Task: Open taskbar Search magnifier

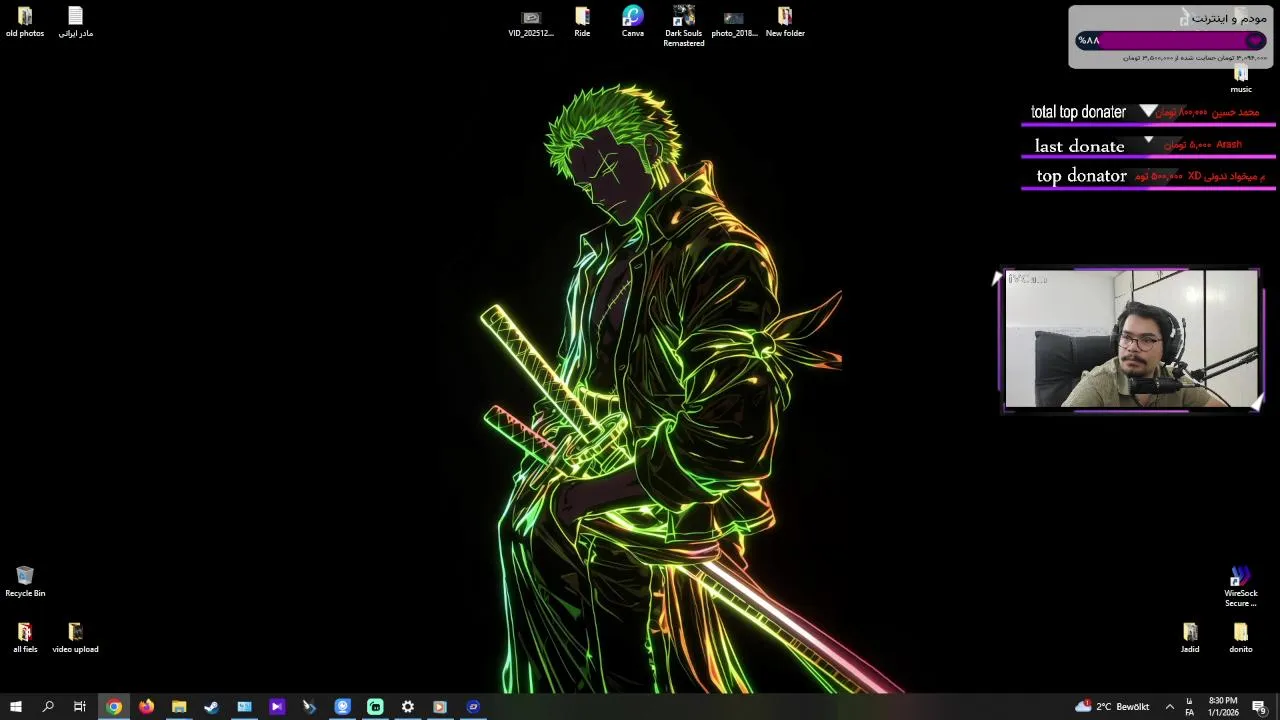Action: click(x=48, y=707)
